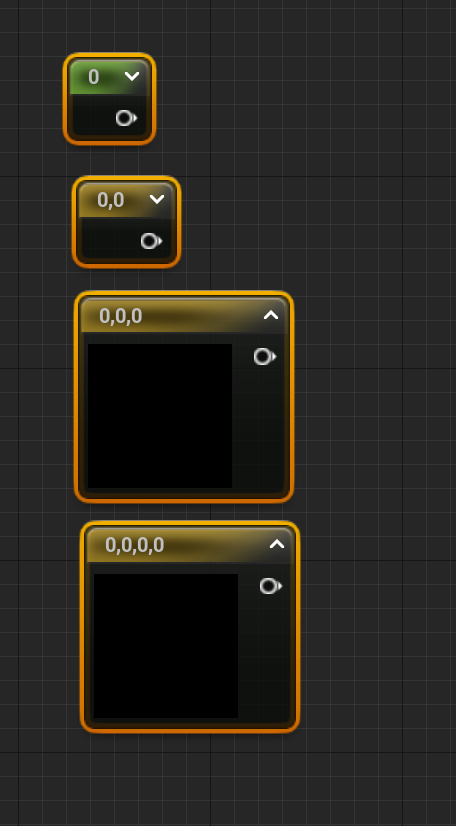Click the black preview thumbnail in the 0,0,0 node
The height and width of the screenshot is (826, 456).
click(160, 416)
